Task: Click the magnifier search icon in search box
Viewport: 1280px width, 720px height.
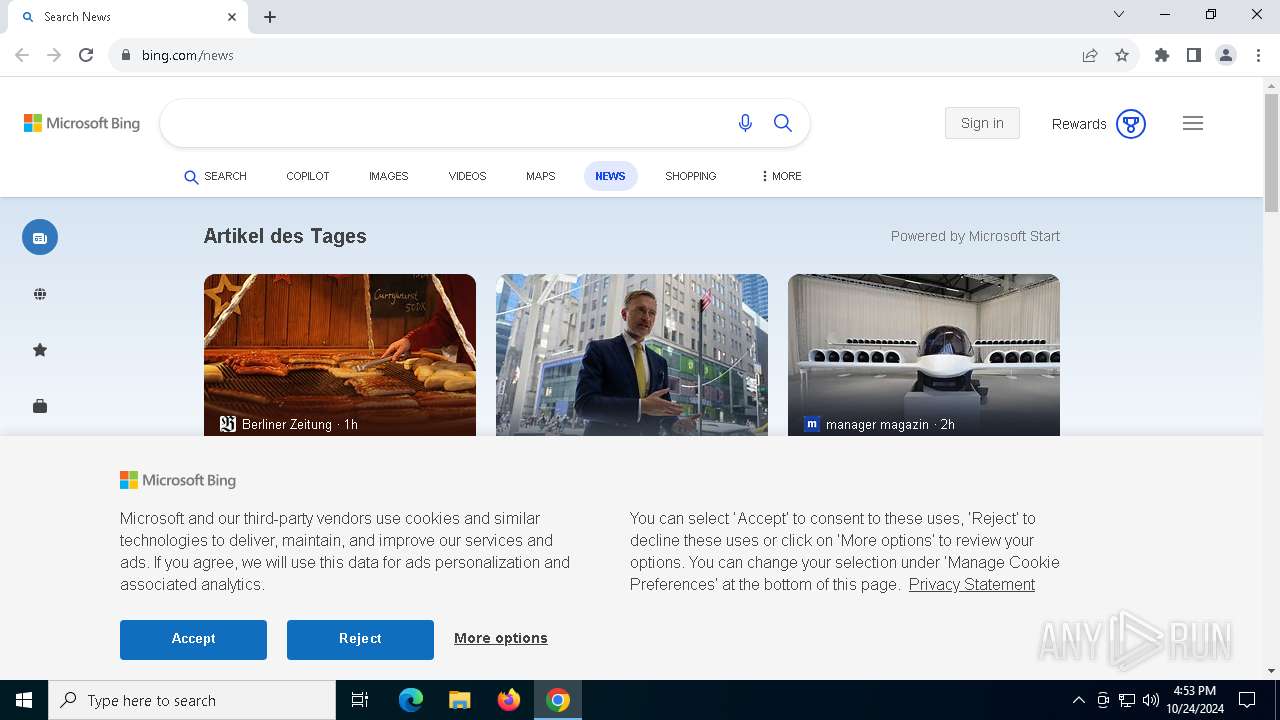Action: (x=783, y=123)
